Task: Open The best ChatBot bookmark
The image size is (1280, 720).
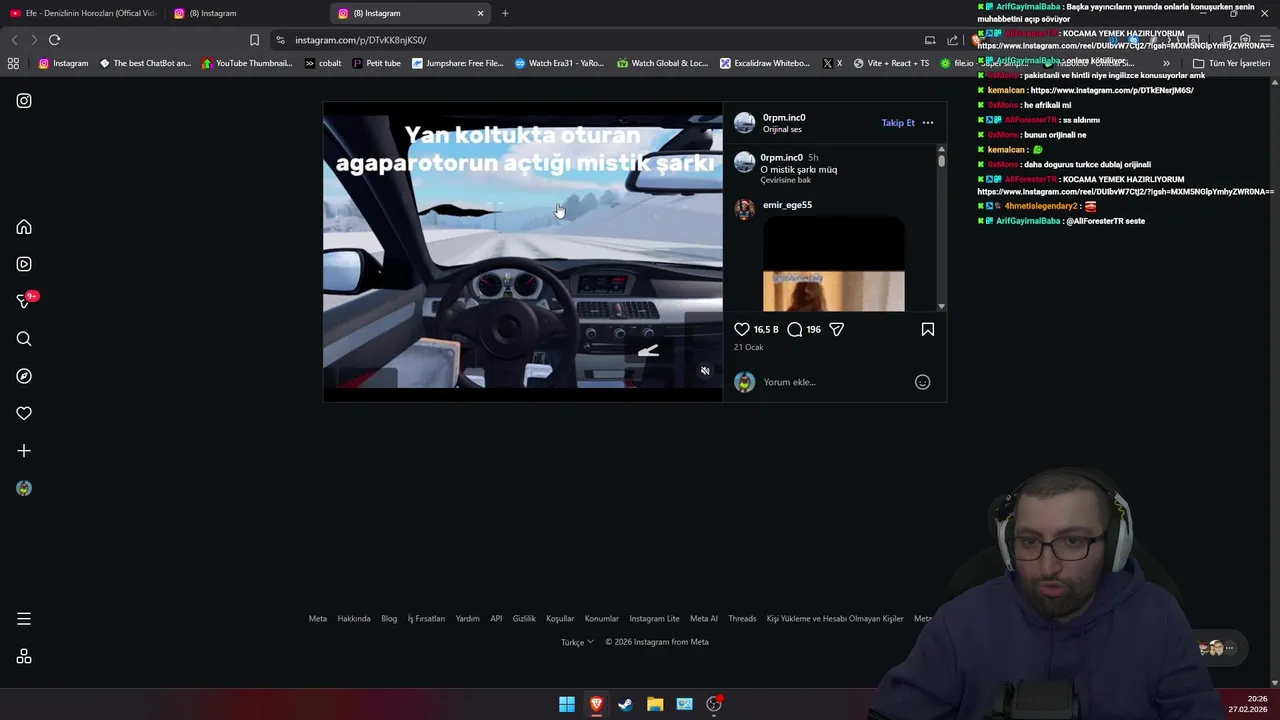Action: [145, 63]
